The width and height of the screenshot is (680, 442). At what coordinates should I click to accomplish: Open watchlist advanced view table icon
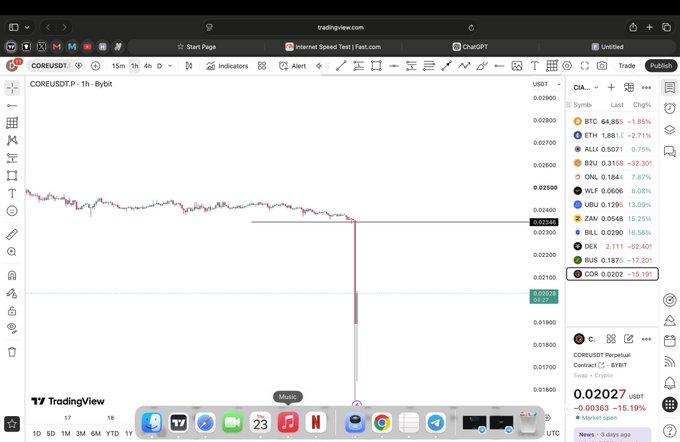628,88
